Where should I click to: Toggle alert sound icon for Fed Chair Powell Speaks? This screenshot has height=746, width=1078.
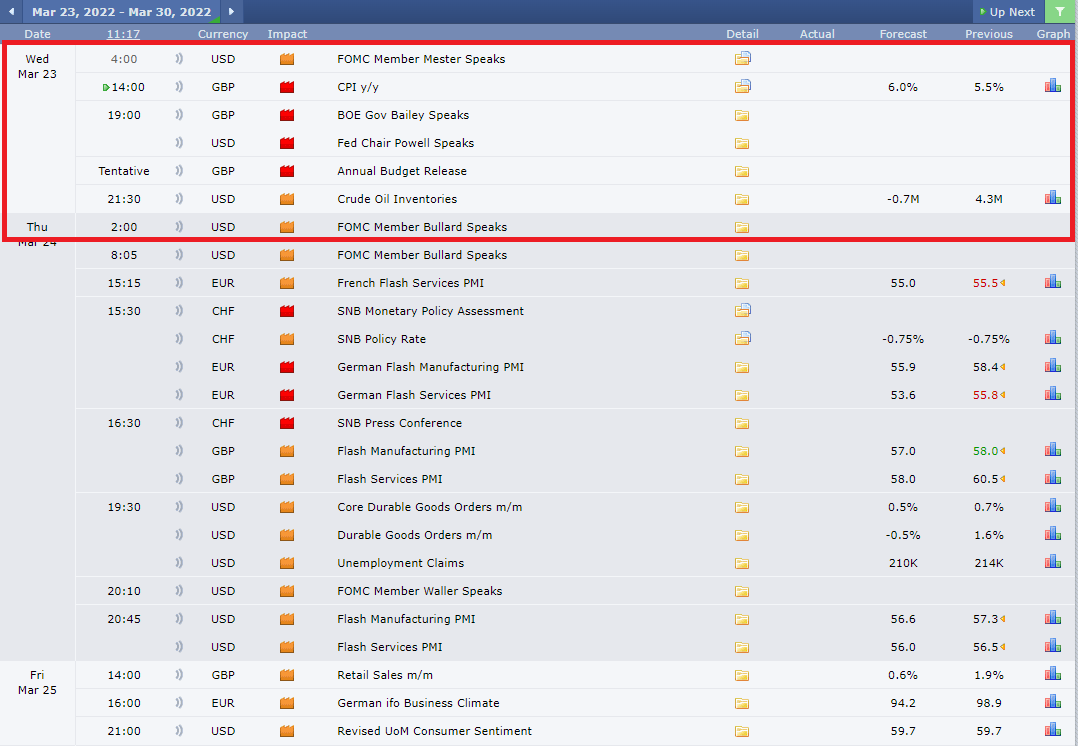(179, 143)
